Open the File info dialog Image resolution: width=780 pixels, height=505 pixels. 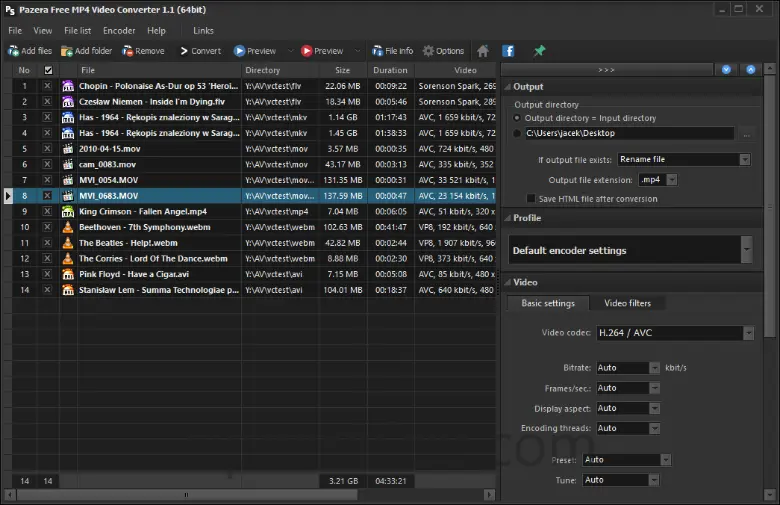pyautogui.click(x=392, y=51)
